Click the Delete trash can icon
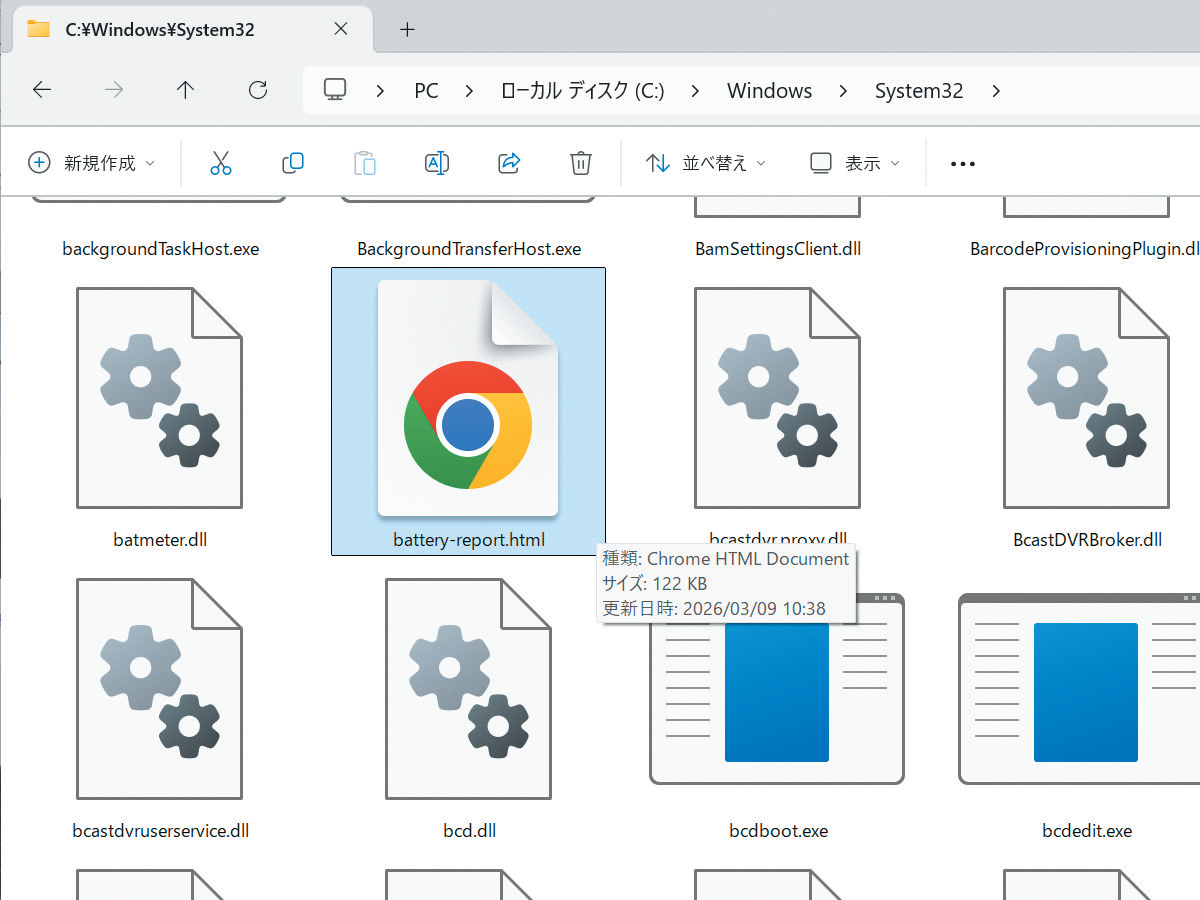This screenshot has height=900, width=1200. (x=581, y=163)
